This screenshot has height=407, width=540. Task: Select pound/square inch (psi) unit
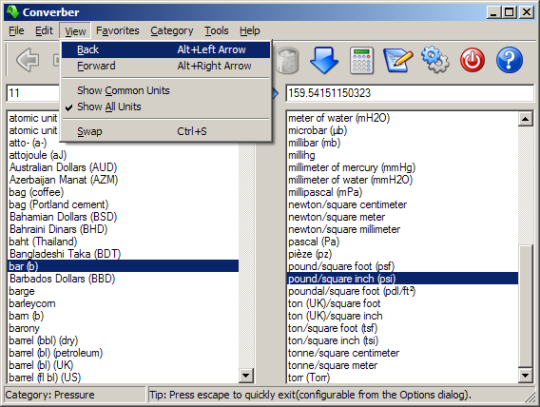[403, 279]
